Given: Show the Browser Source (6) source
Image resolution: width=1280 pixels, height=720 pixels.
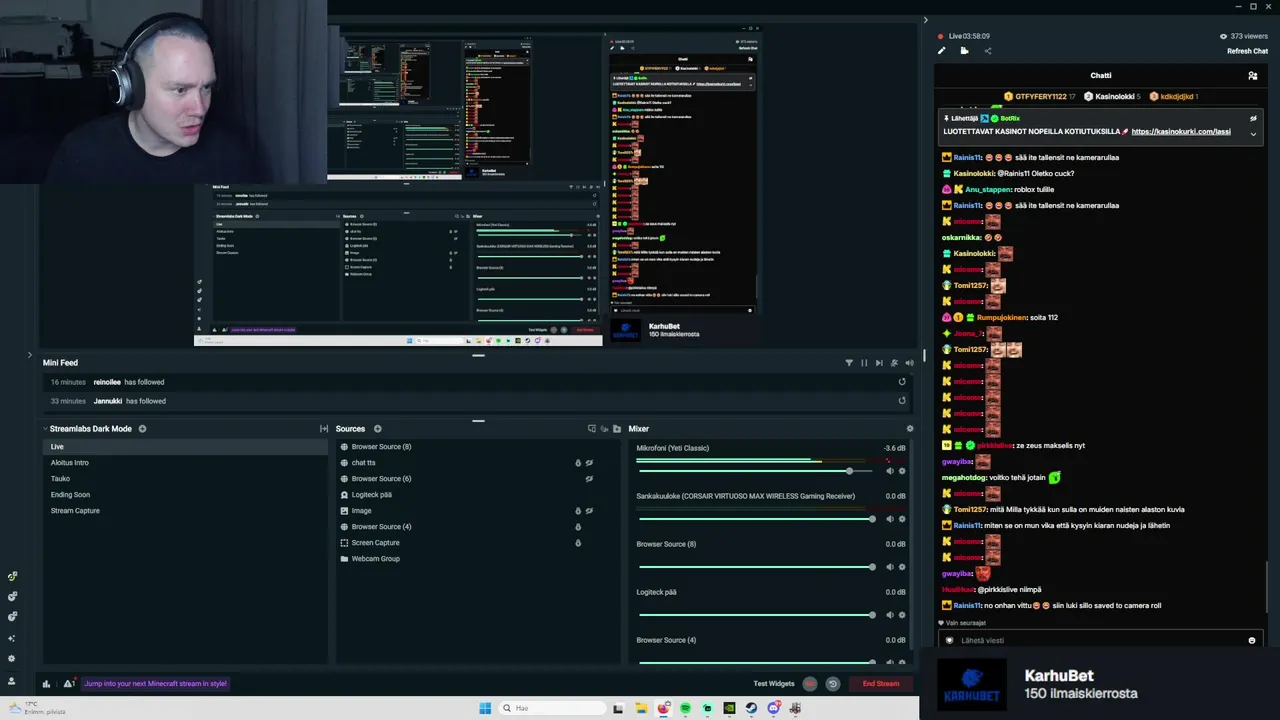Looking at the screenshot, I should [589, 479].
